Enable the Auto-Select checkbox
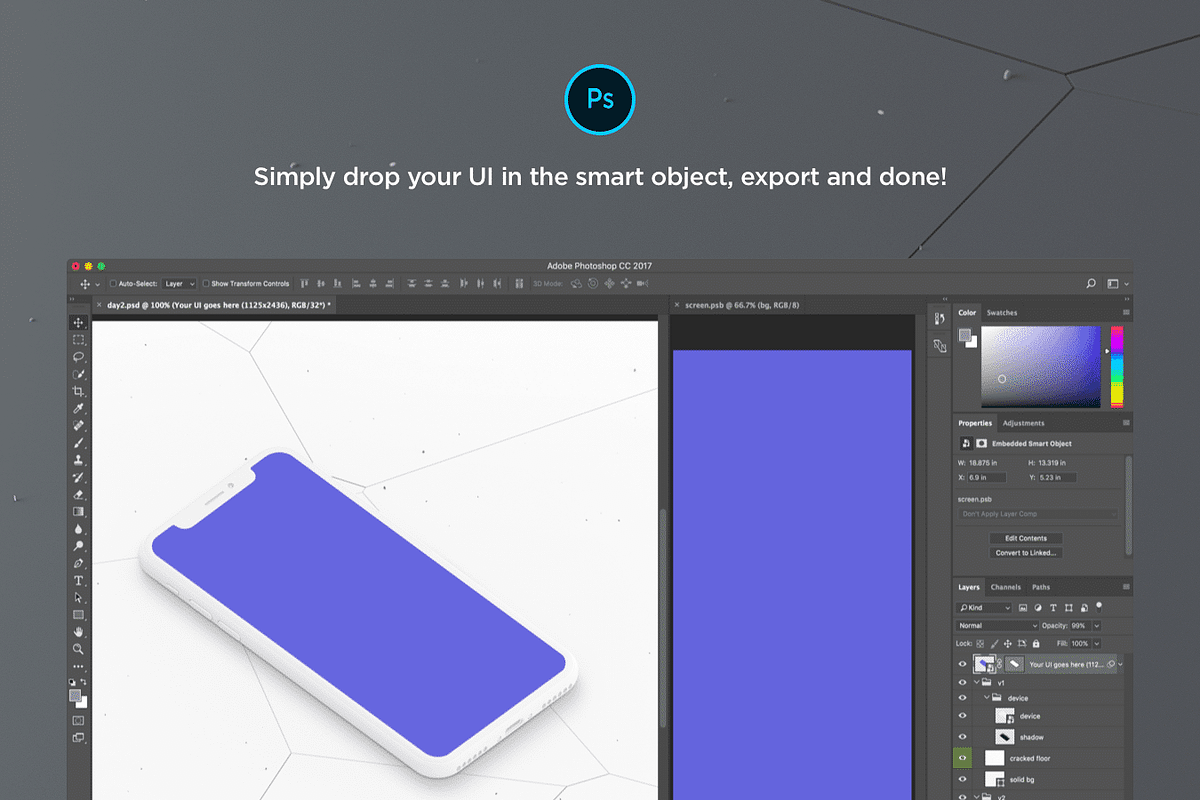The height and width of the screenshot is (800, 1200). pyautogui.click(x=113, y=284)
